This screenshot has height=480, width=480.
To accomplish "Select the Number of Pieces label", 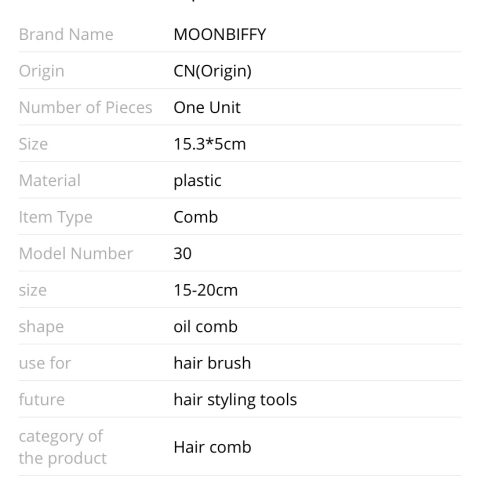I will pyautogui.click(x=86, y=107).
